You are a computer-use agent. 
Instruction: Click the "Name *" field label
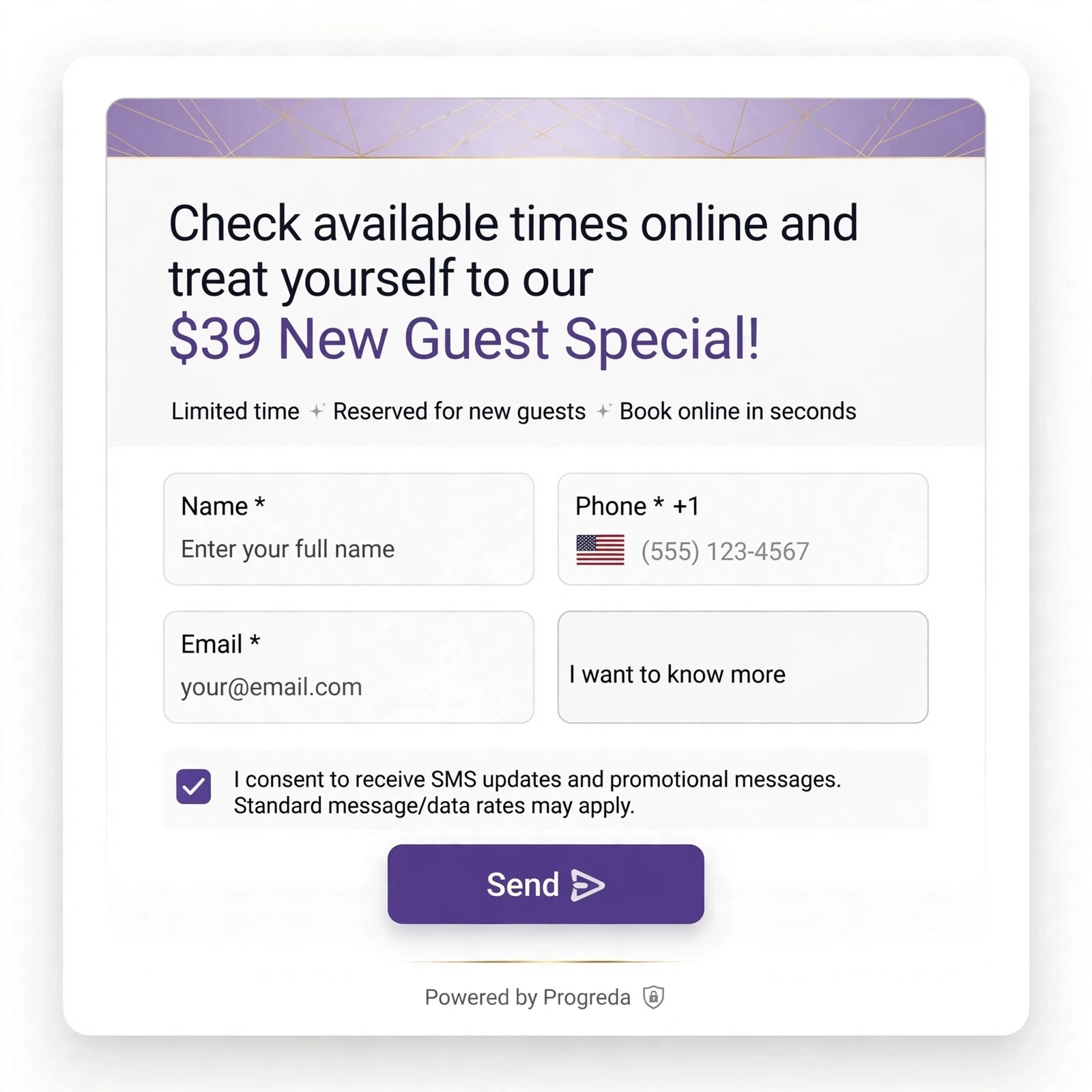[x=222, y=506]
